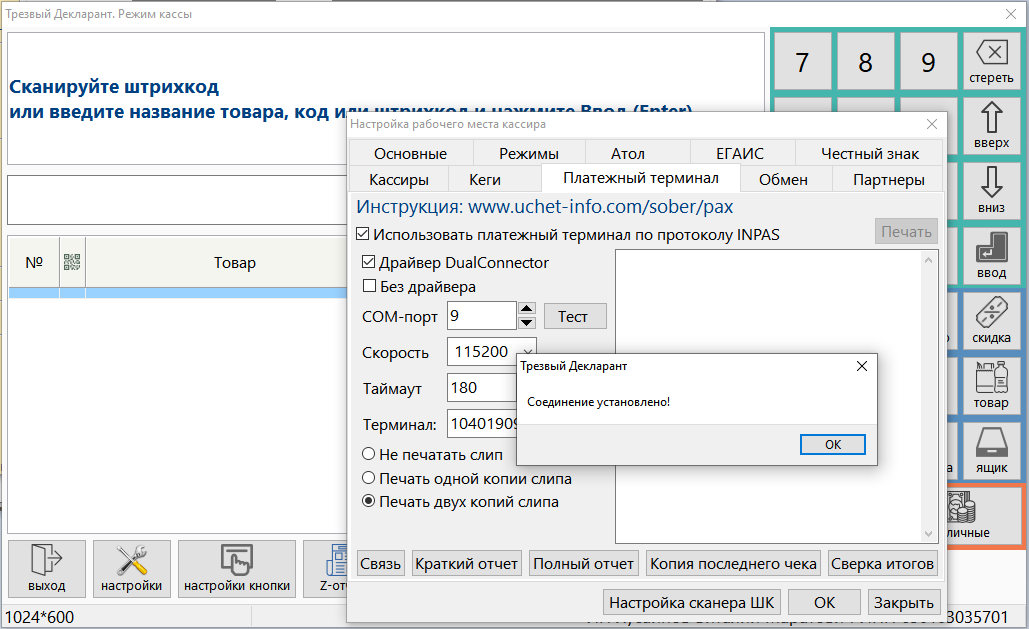Screen dimensions: 1029x629
Task: Open the discount 'скидка' button
Action: [991, 321]
